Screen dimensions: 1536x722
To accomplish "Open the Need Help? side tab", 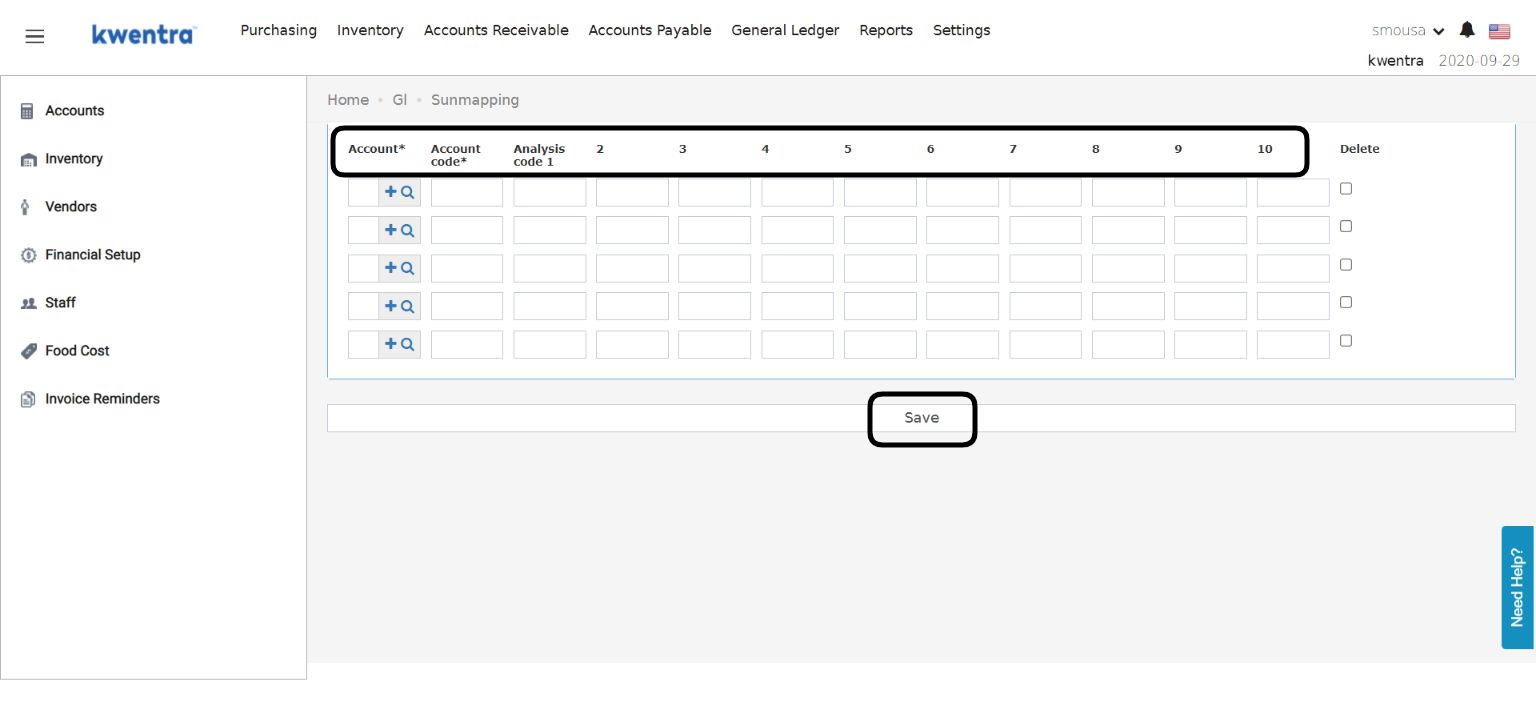I will pos(1517,587).
